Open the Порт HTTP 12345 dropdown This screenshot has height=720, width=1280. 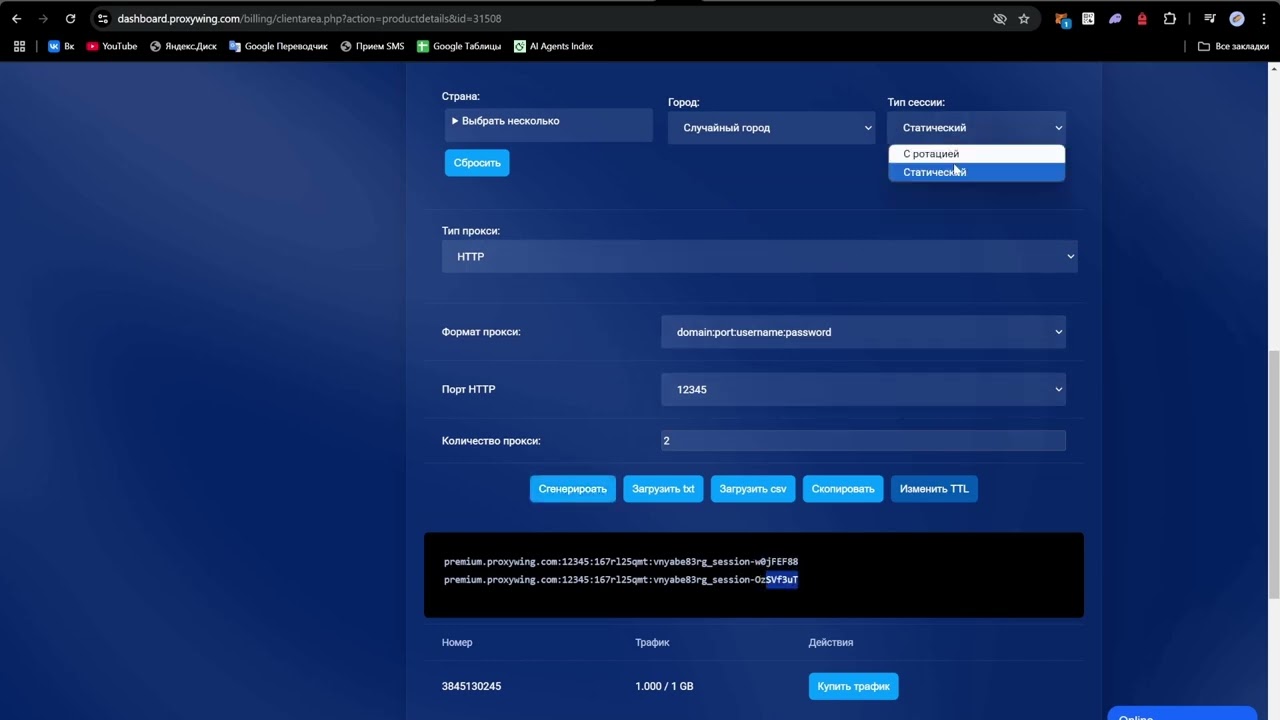click(863, 389)
